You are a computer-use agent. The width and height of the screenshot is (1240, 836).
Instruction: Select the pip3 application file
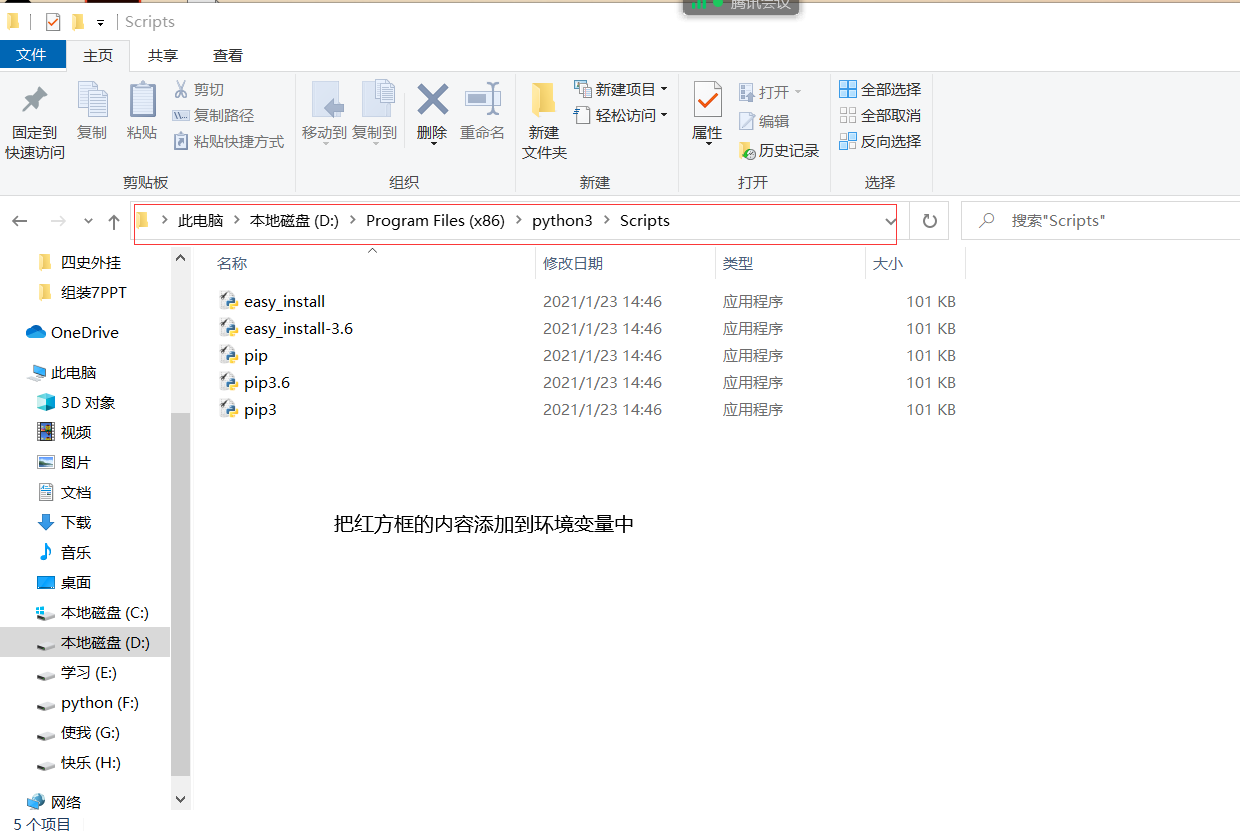coord(260,409)
